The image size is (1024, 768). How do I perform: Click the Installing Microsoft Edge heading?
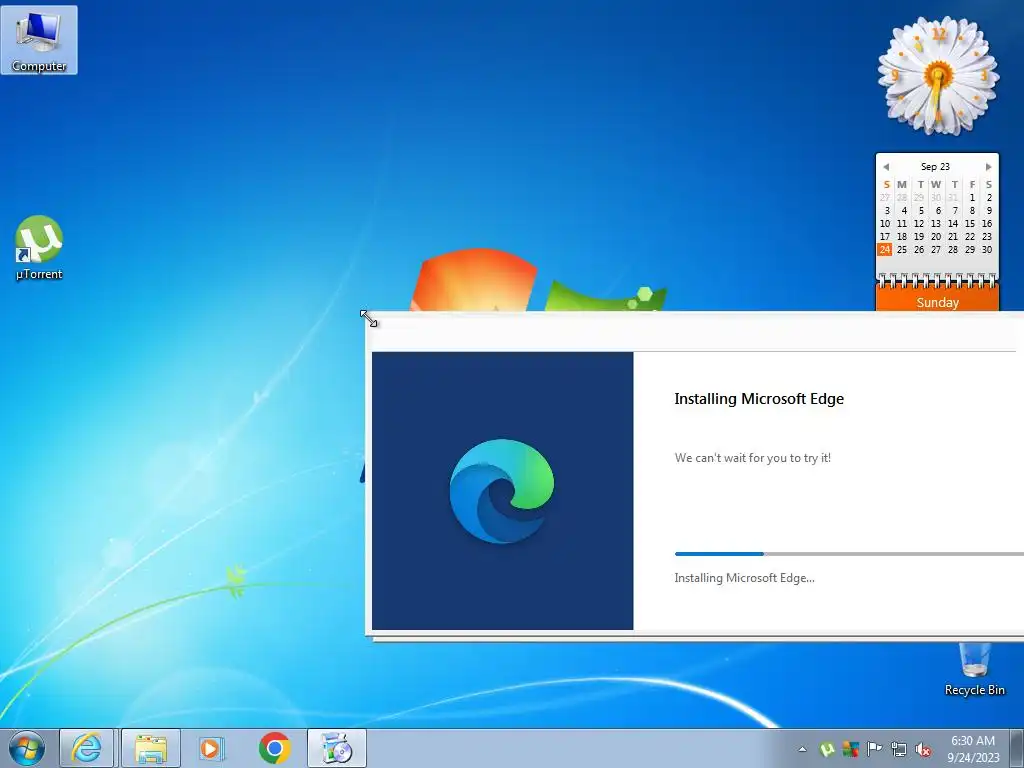[x=759, y=398]
